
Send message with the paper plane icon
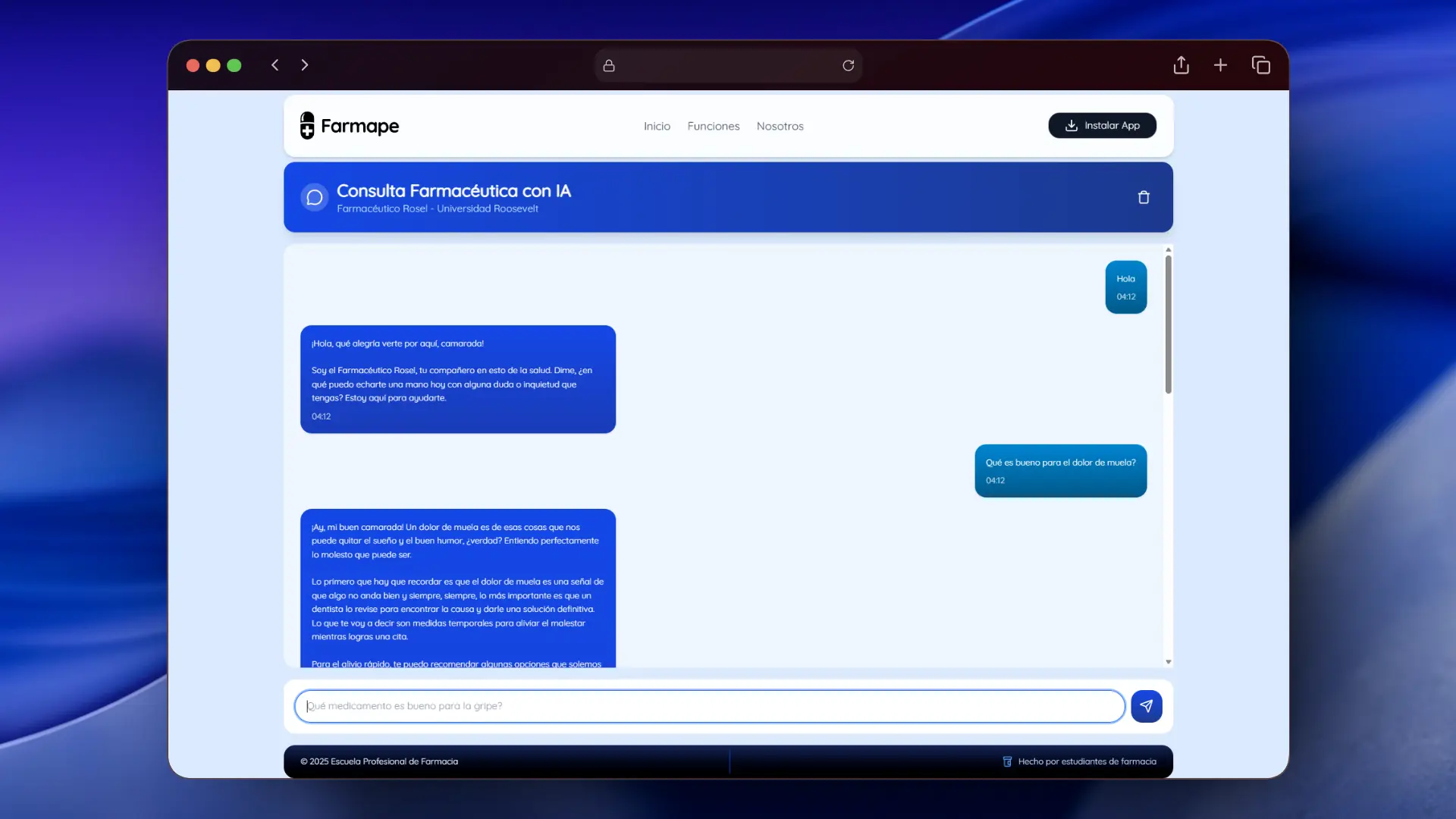click(1146, 706)
